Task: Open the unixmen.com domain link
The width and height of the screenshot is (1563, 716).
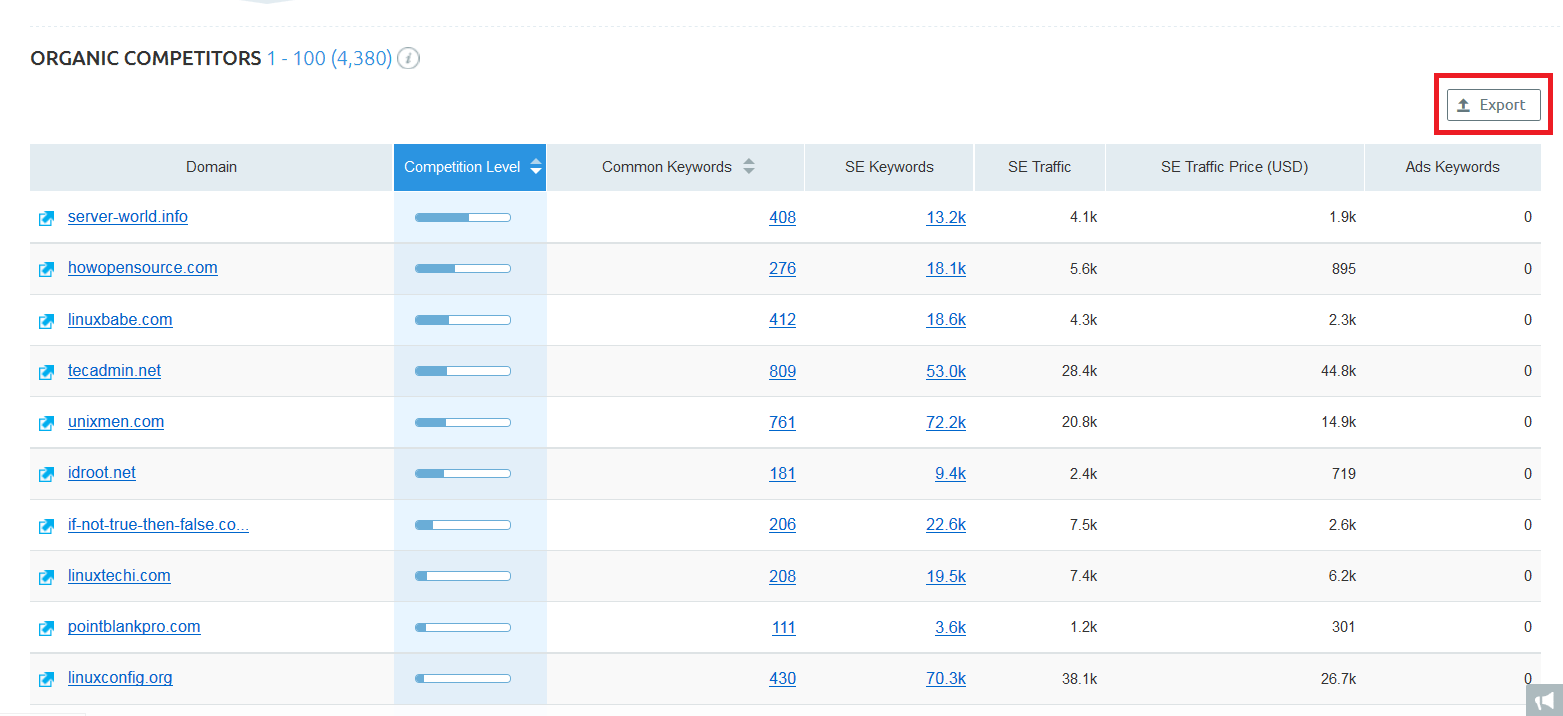Action: [116, 421]
